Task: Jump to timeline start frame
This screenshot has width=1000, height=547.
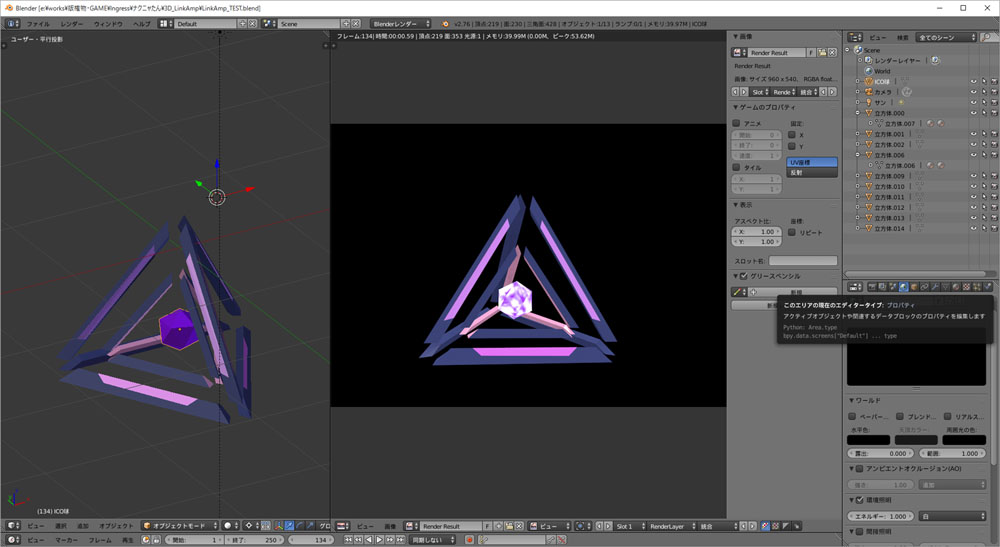Action: click(x=348, y=539)
